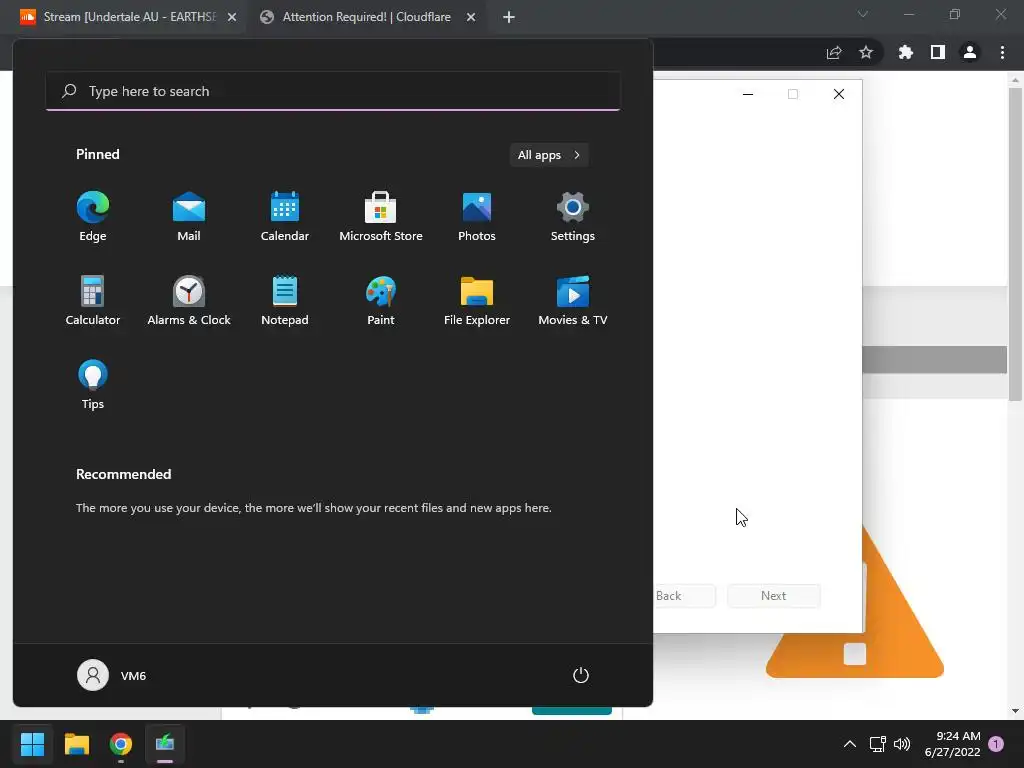Launch the Photos app

(477, 217)
